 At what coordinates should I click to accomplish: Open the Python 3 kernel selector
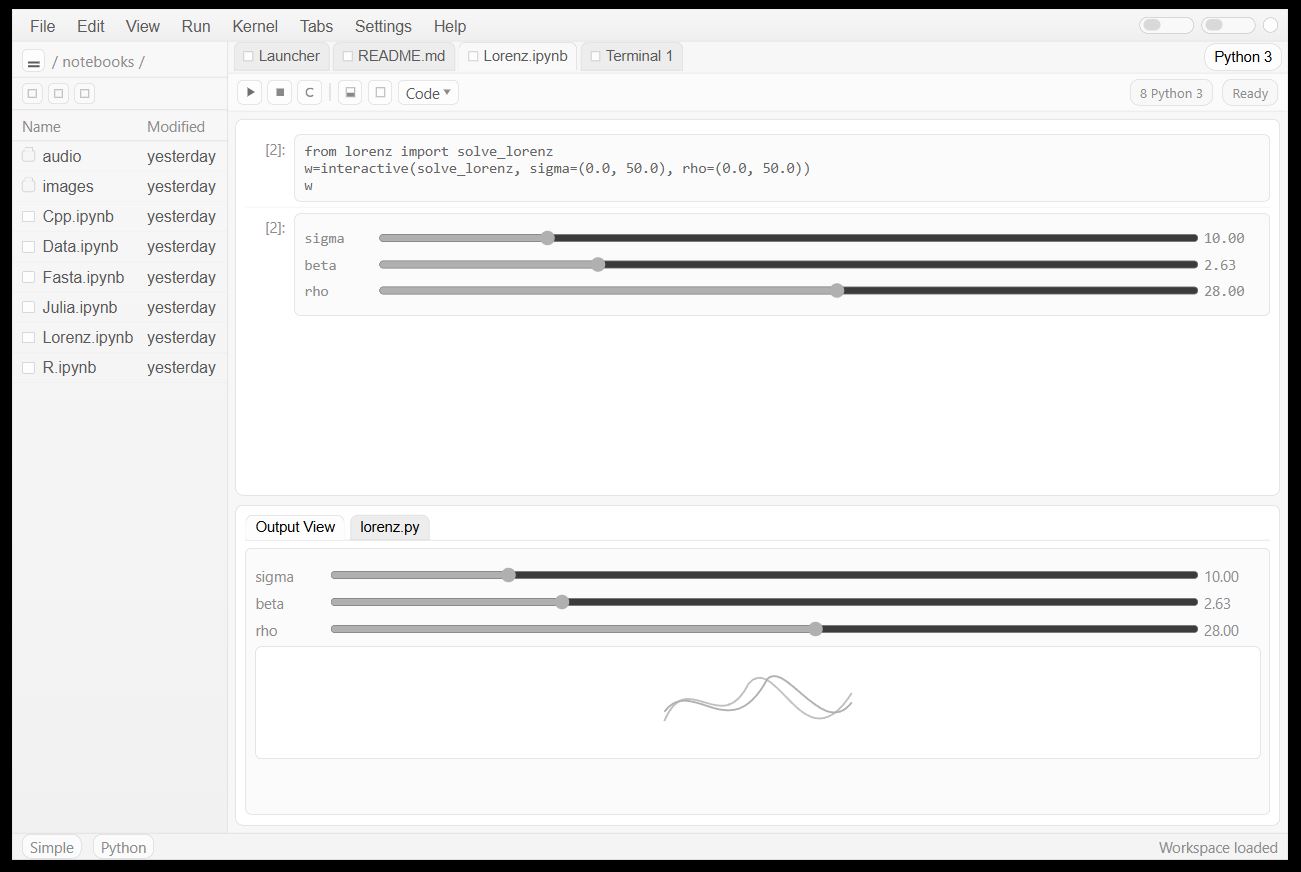1242,57
